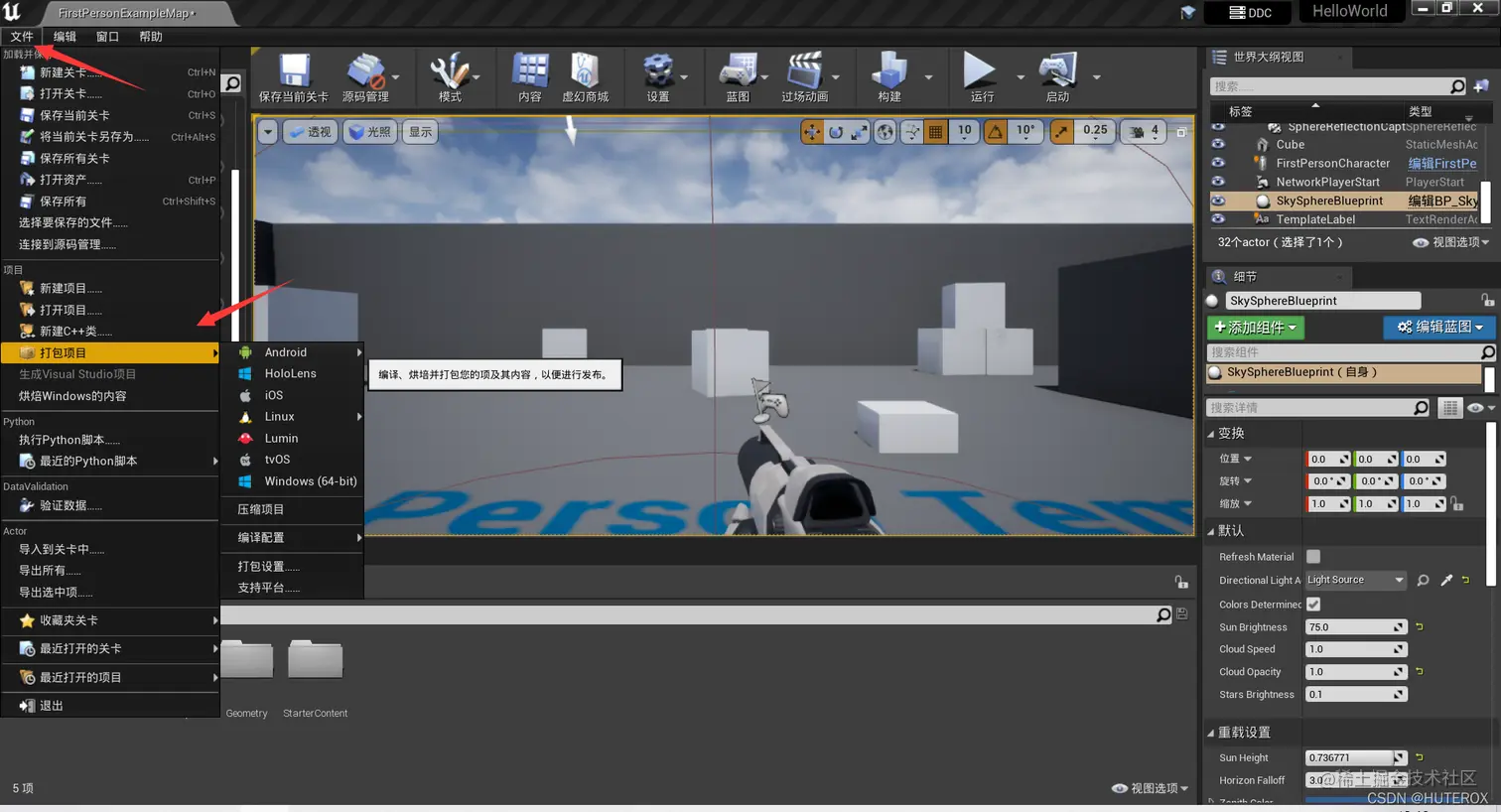Open the 窗口 menu
The width and height of the screenshot is (1501, 812).
point(107,37)
